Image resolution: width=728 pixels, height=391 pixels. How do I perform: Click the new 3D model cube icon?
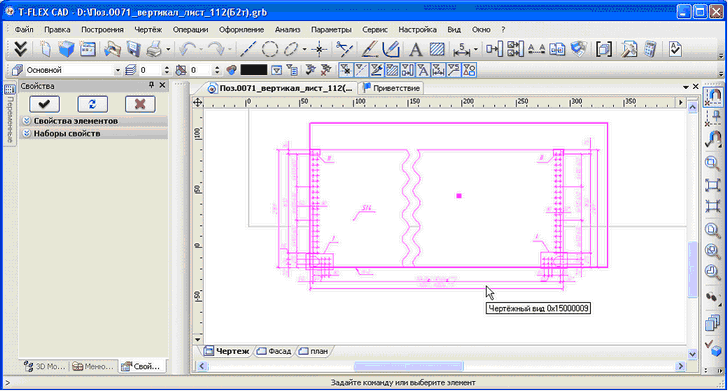(x=66, y=49)
